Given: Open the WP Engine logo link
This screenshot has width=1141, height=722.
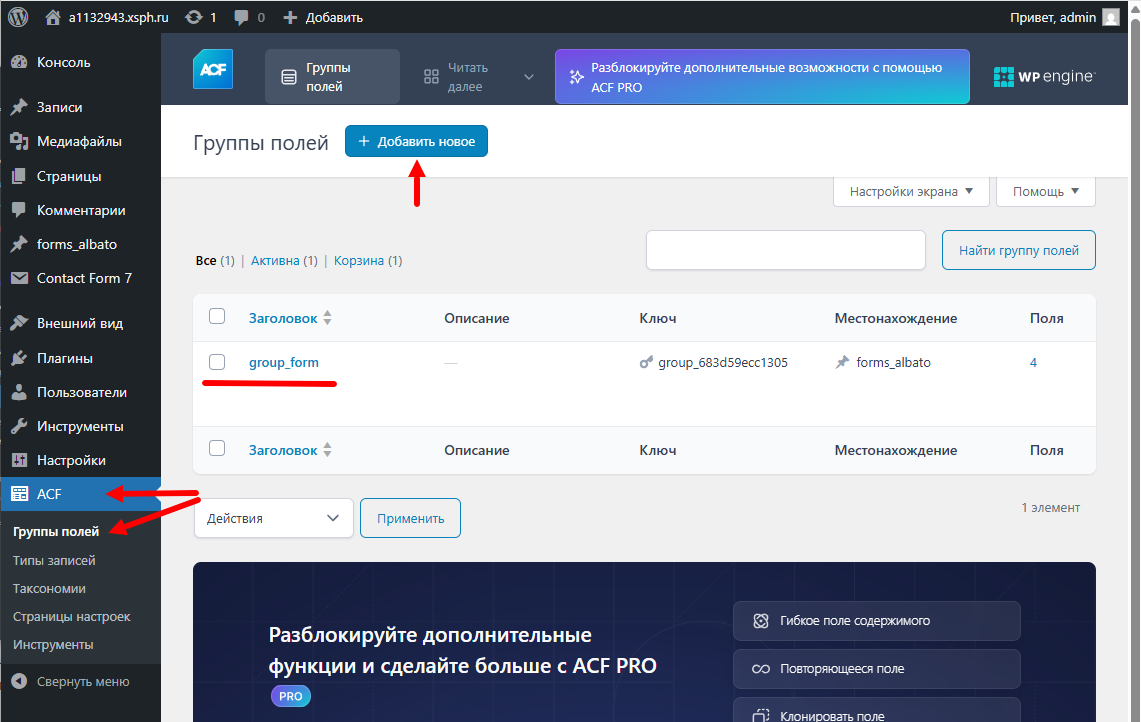Looking at the screenshot, I should [x=1044, y=77].
